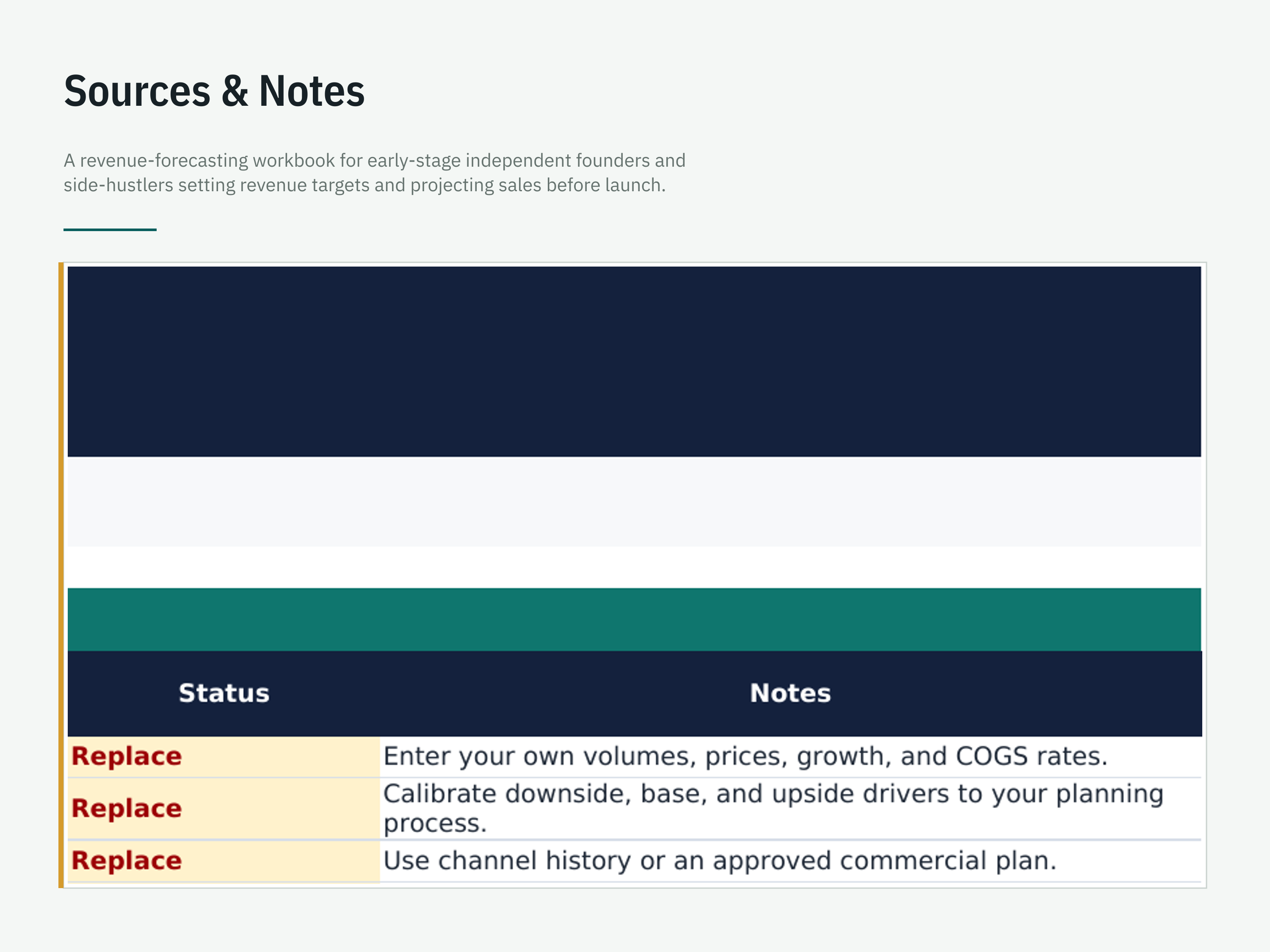
Task: Select Replace cell beside Calibrate downside note
Action: point(224,809)
